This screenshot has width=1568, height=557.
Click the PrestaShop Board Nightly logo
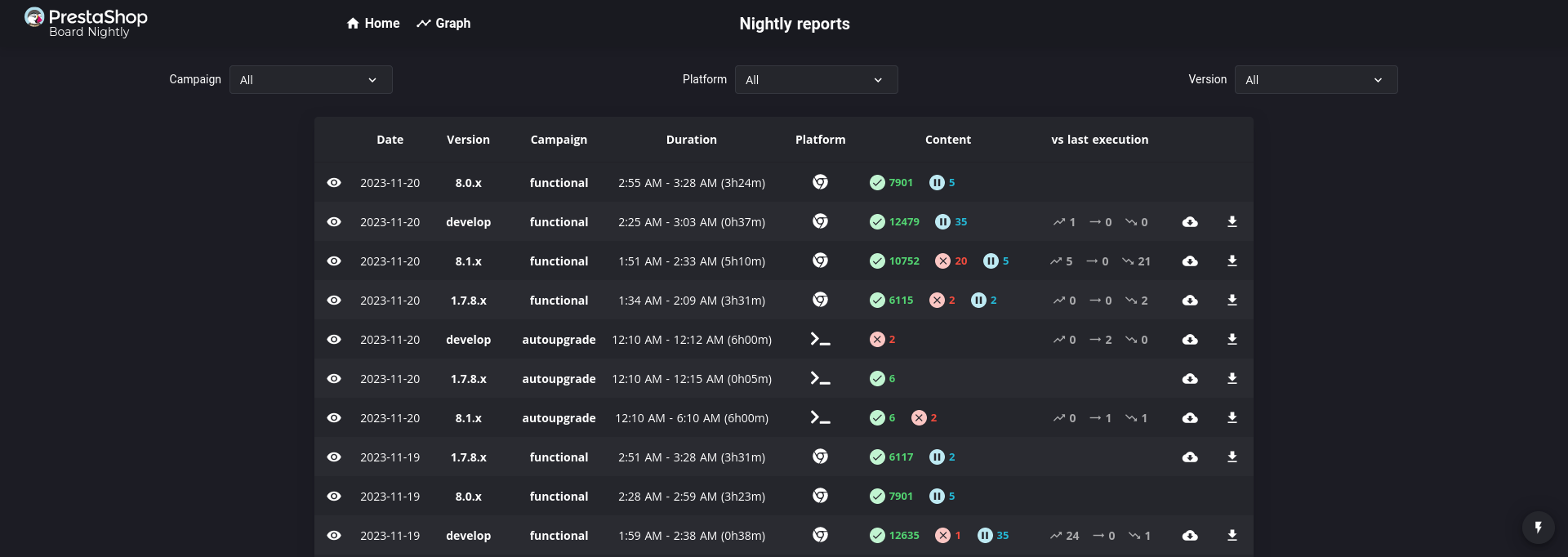point(86,23)
